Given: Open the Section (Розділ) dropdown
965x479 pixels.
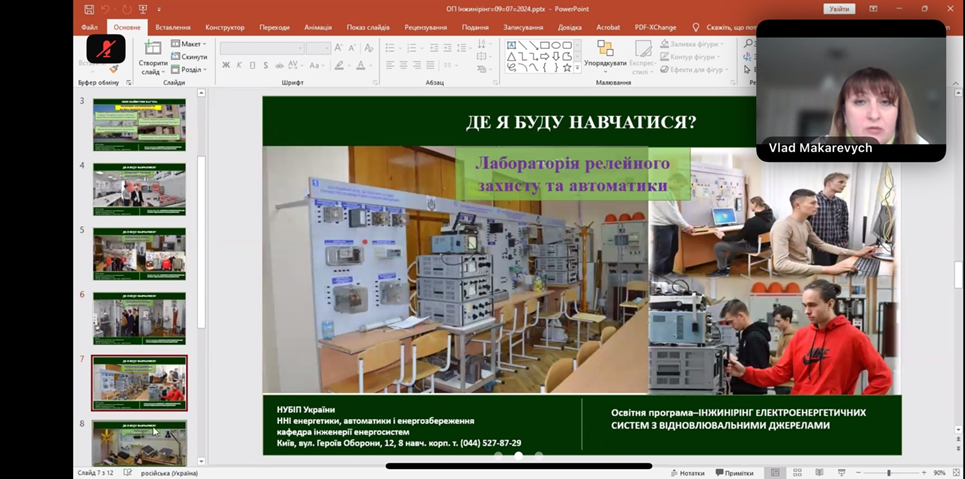Looking at the screenshot, I should (189, 70).
